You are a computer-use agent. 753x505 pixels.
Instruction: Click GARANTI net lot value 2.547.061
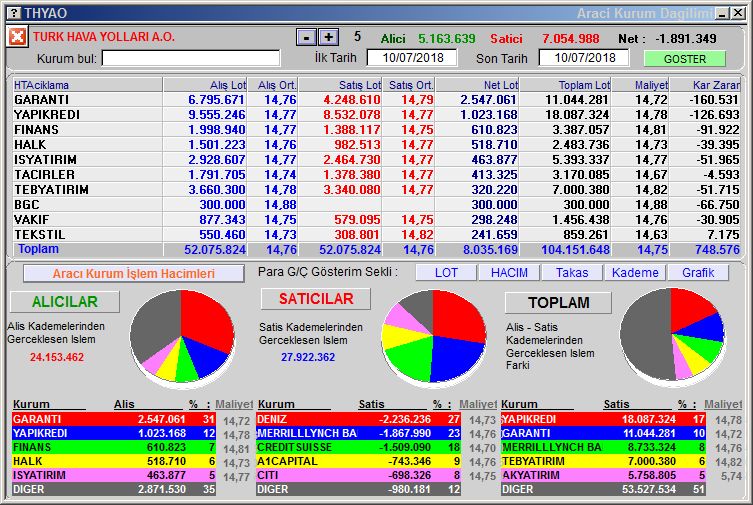(488, 100)
